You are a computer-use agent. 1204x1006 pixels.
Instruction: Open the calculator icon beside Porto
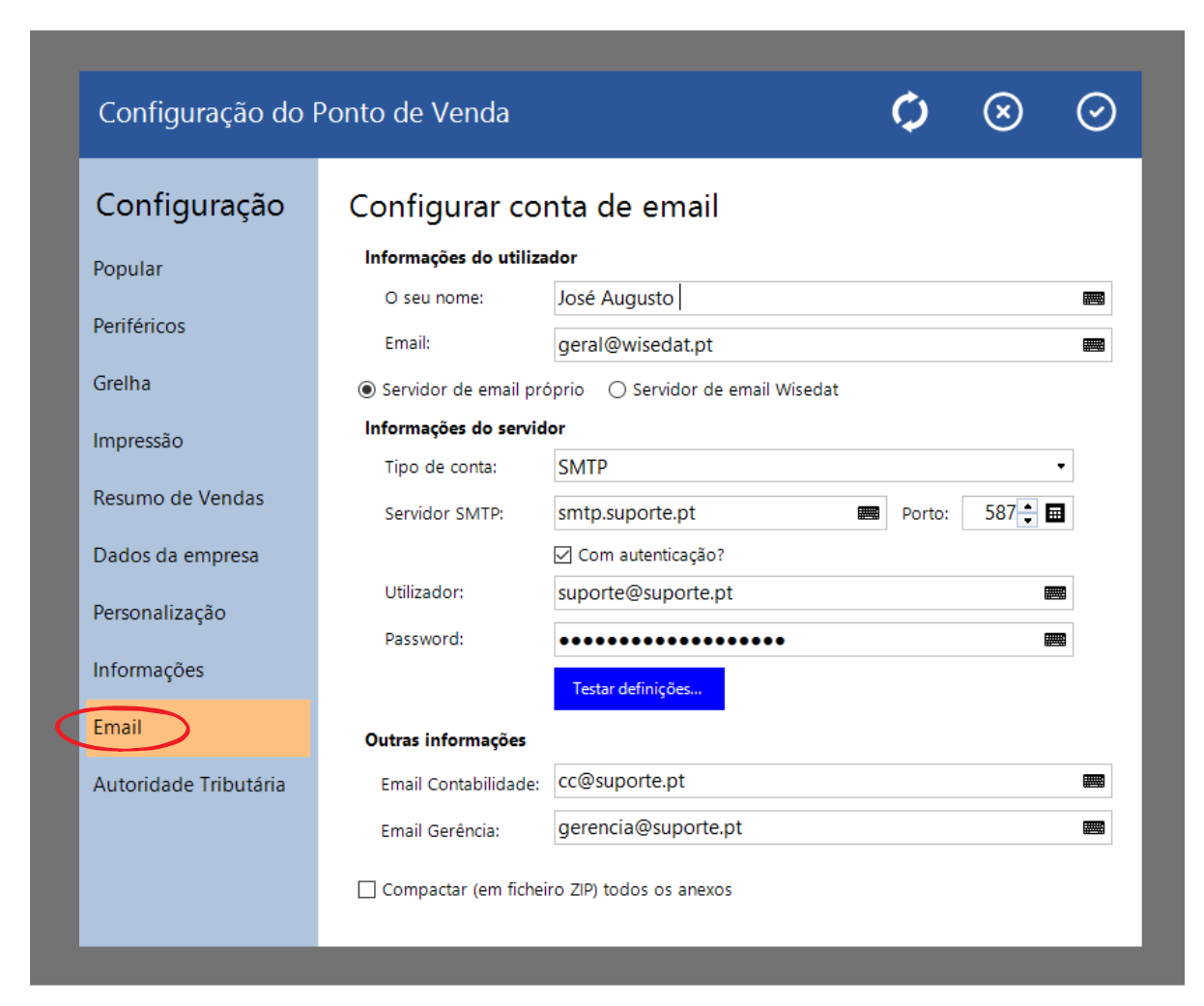[x=1055, y=513]
